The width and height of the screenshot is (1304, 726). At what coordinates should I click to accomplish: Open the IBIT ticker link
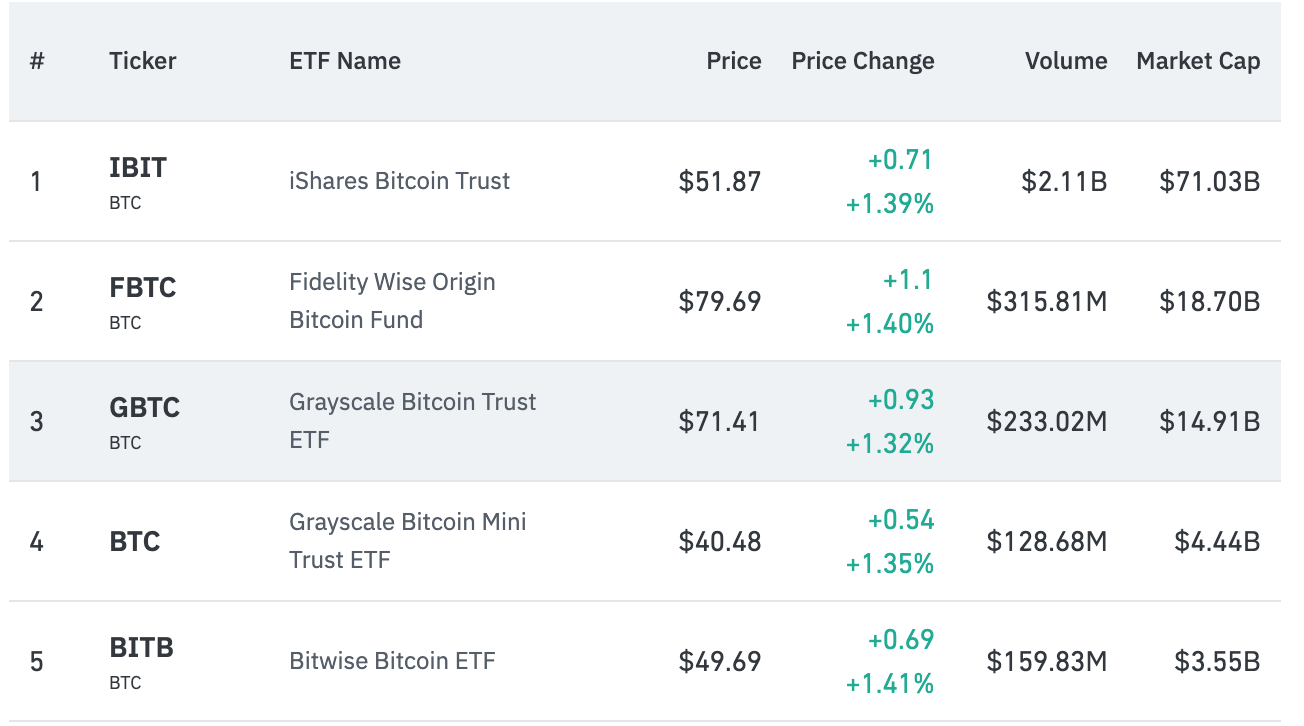(x=138, y=168)
